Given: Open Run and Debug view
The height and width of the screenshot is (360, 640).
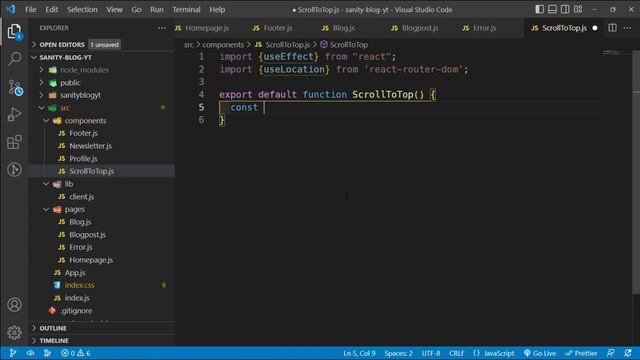Looking at the screenshot, I should tap(14, 115).
